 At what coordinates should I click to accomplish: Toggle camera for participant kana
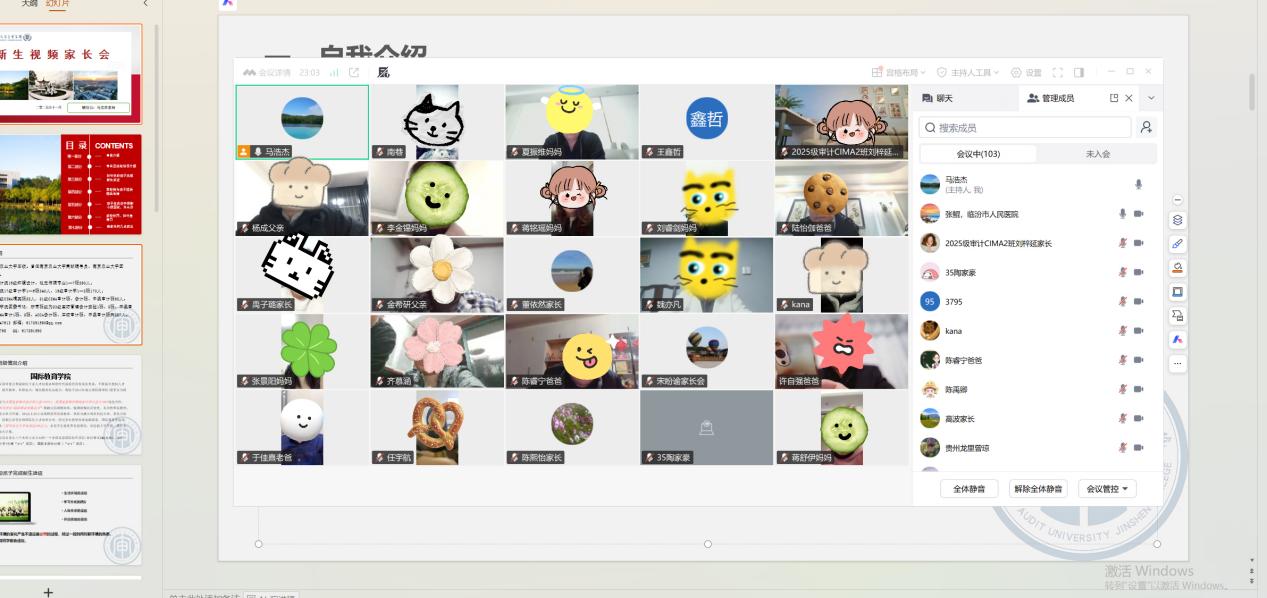click(1139, 331)
